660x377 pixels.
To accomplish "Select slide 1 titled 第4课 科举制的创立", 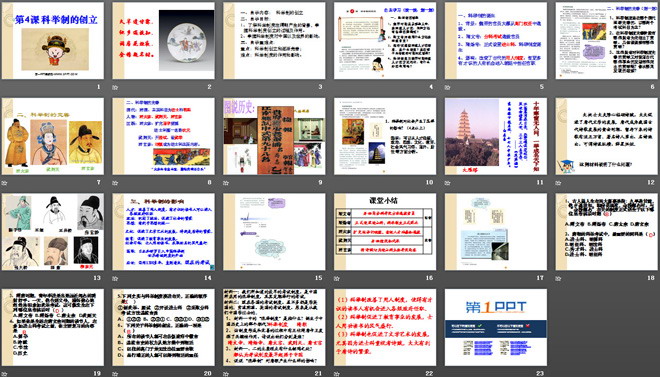I will tap(53, 40).
